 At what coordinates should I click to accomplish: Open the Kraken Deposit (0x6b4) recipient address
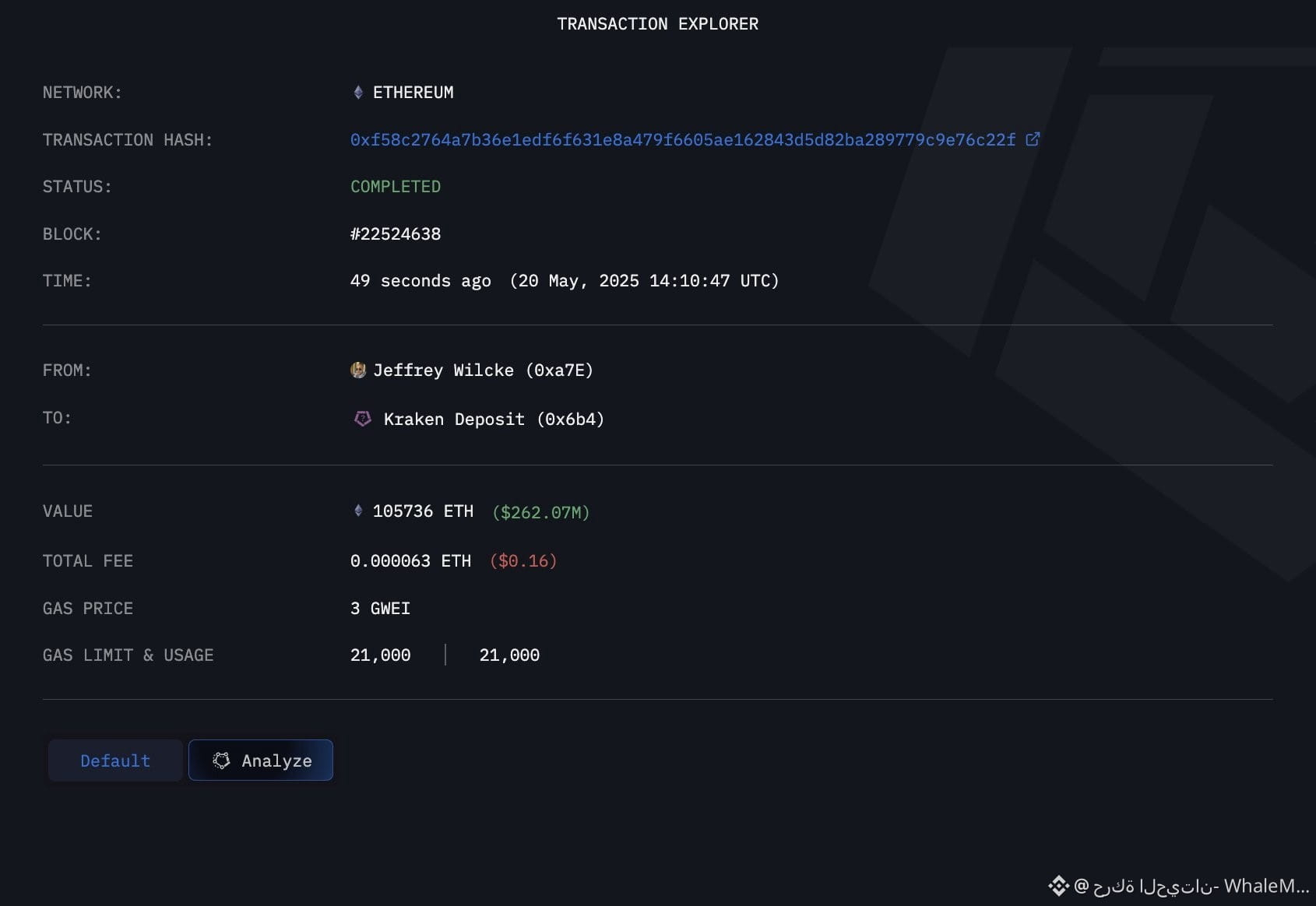point(494,420)
